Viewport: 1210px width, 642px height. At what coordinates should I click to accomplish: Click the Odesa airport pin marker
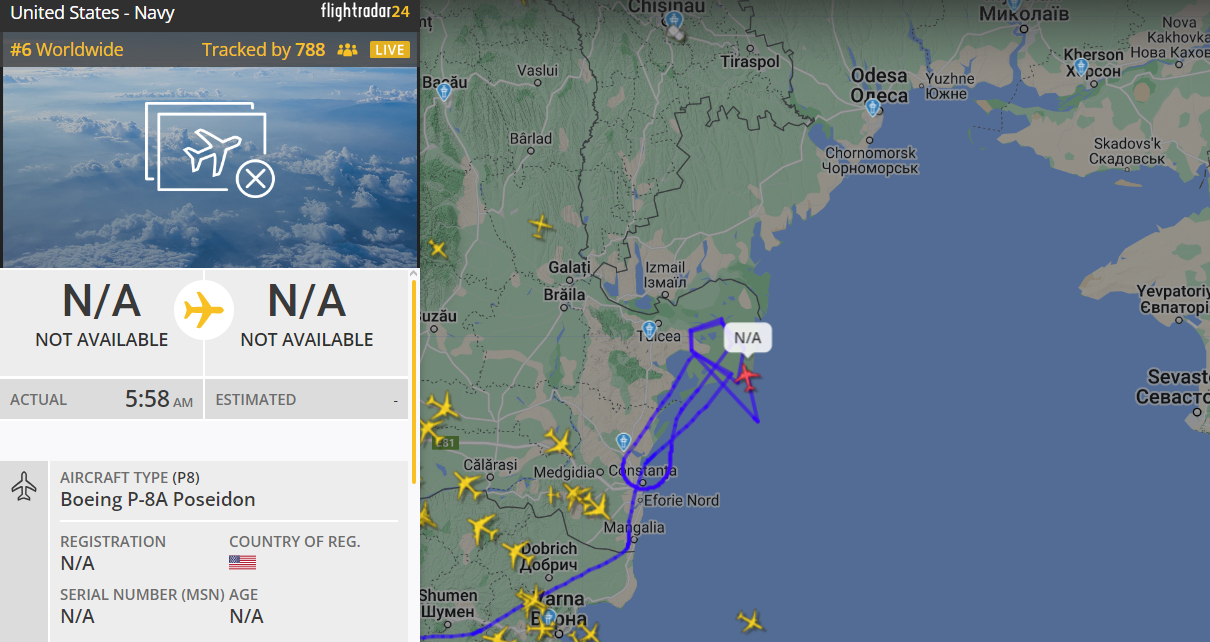pyautogui.click(x=873, y=107)
